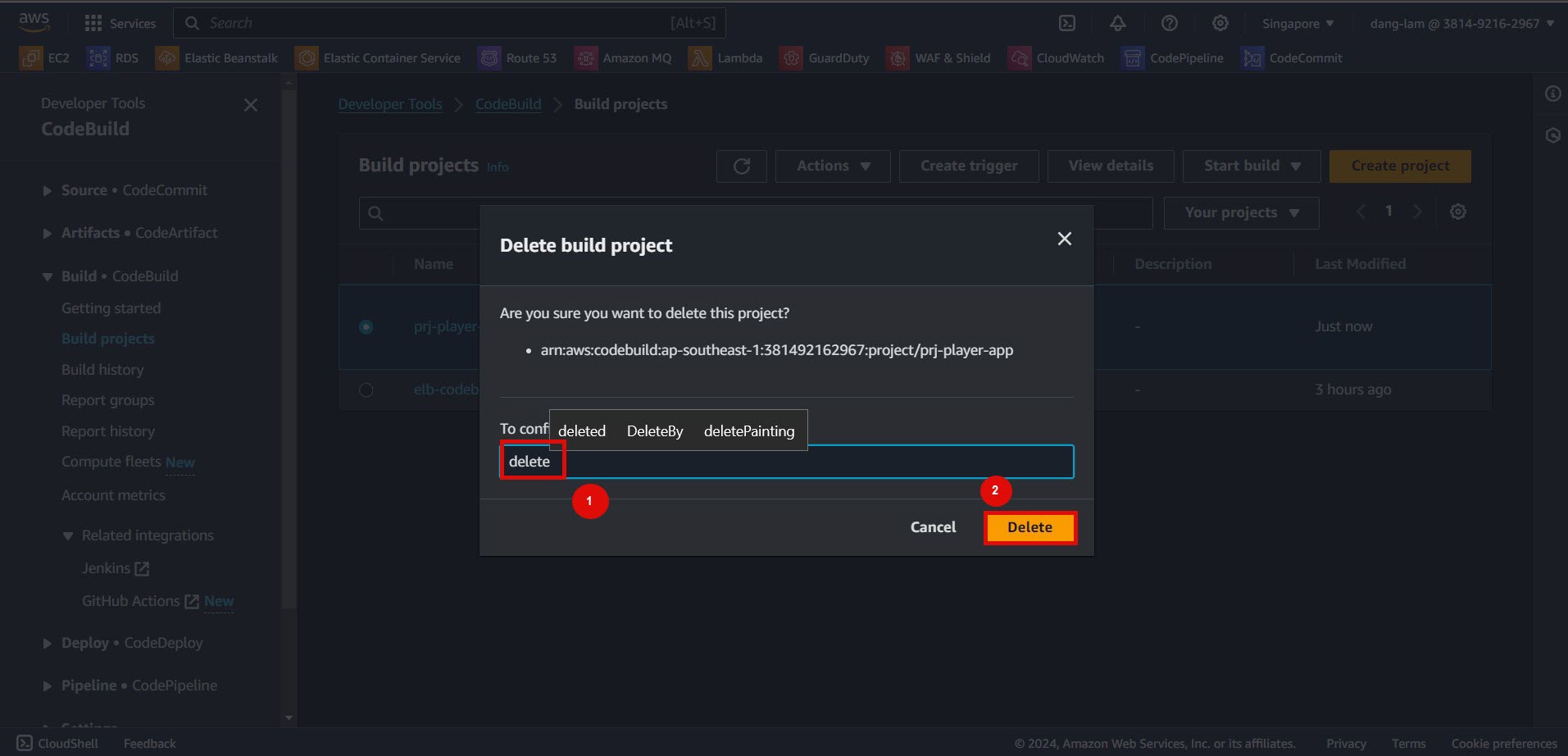Open the Elastic Beanstalk shortcut
This screenshot has height=756, width=1568.
tap(216, 58)
